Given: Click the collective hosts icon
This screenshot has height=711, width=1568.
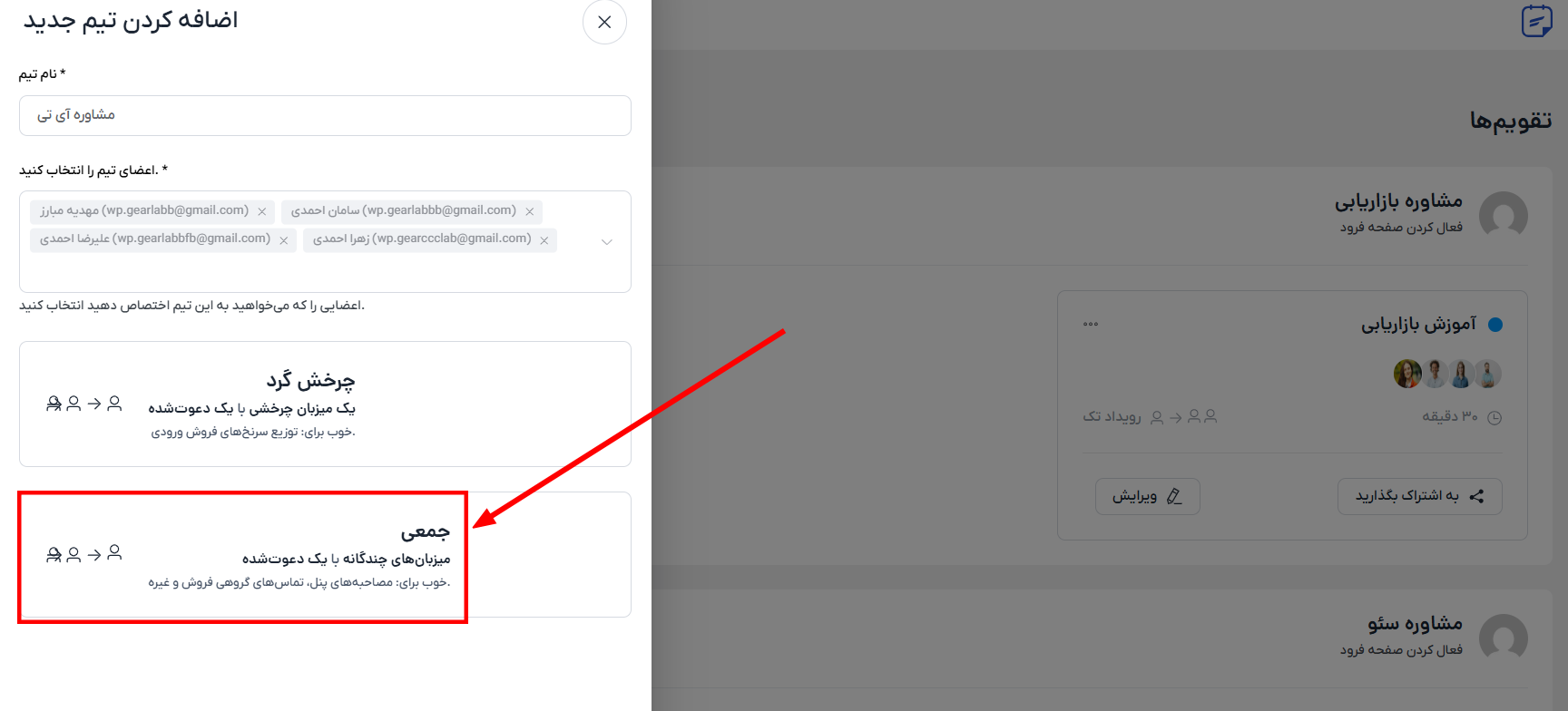Looking at the screenshot, I should click(83, 553).
